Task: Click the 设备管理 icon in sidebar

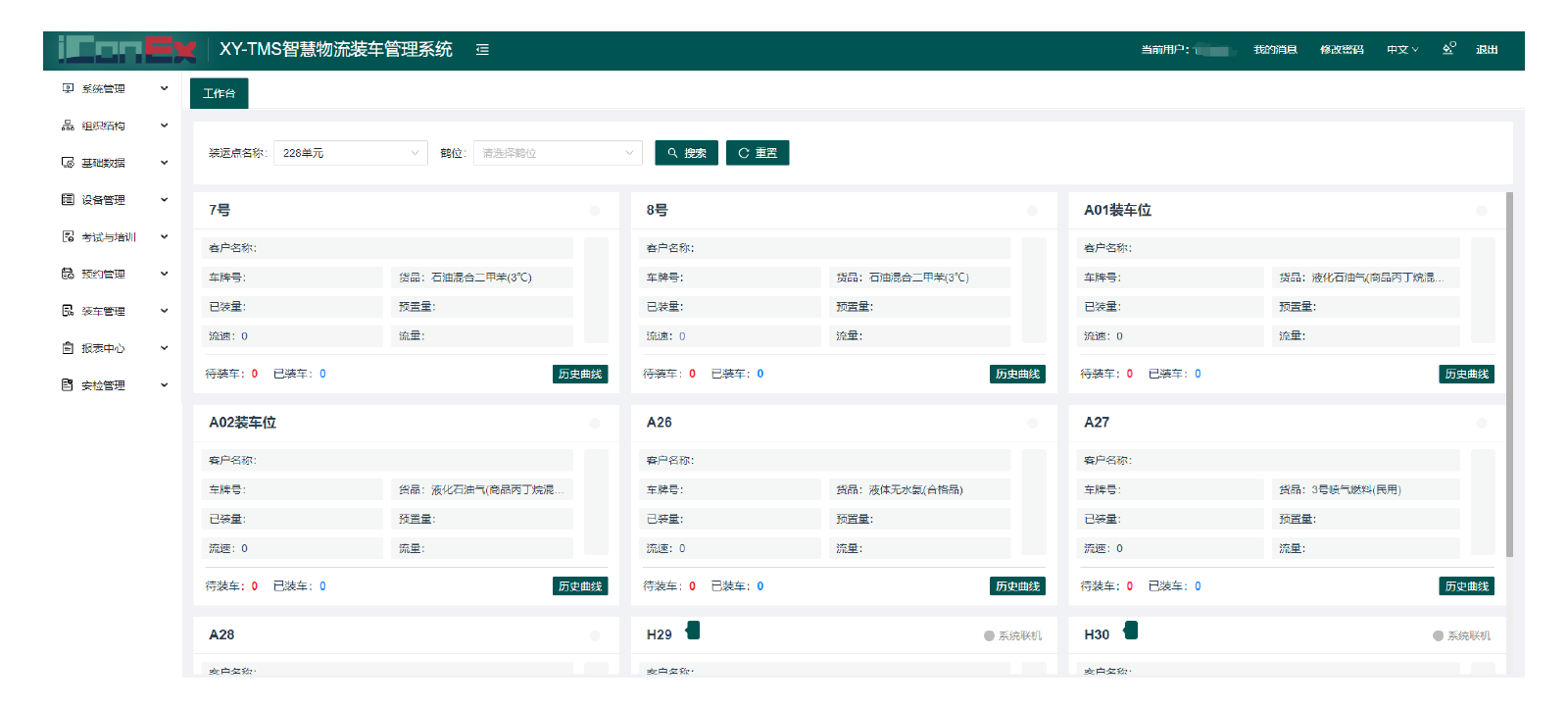Action: (x=68, y=200)
